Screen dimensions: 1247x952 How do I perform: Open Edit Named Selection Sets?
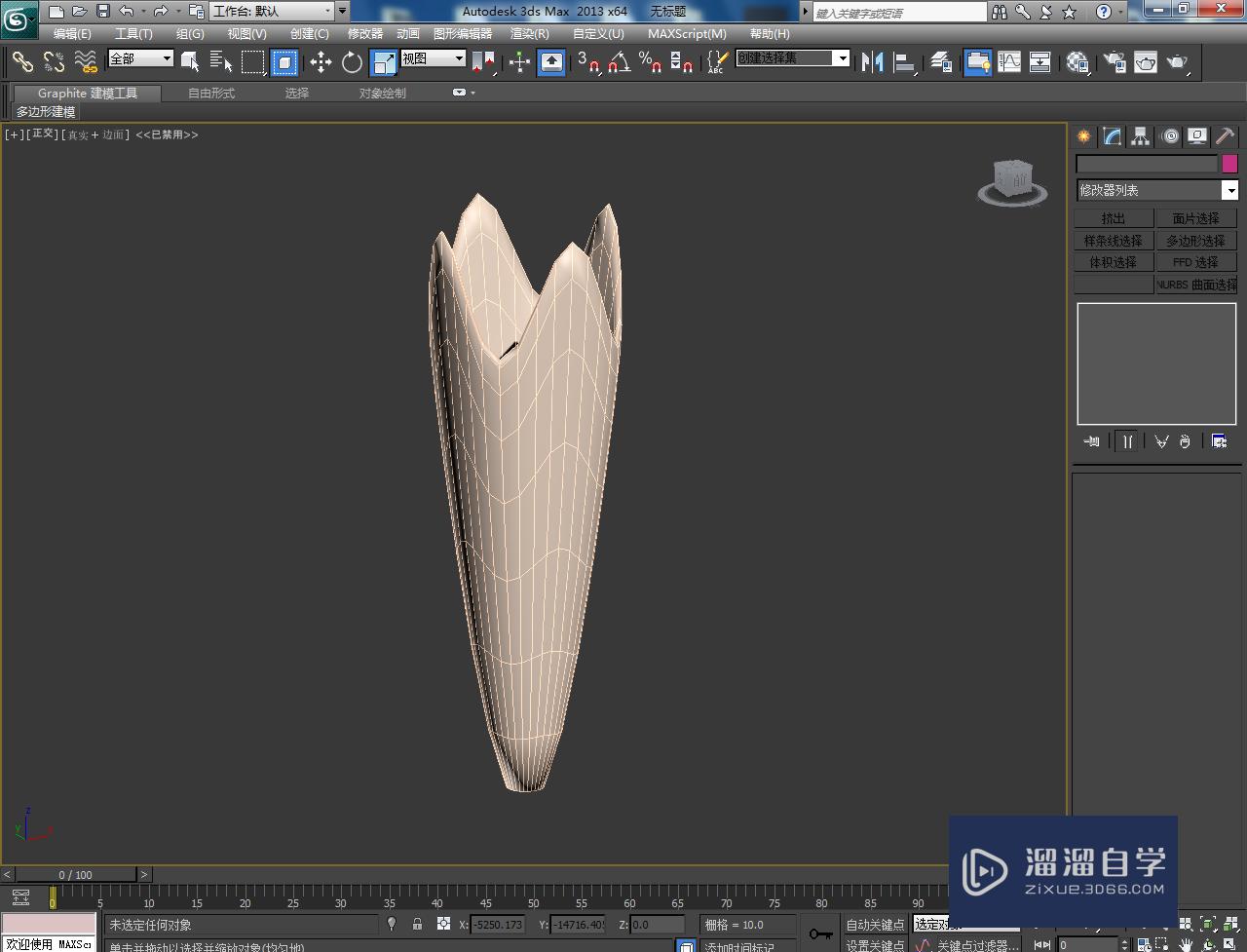click(717, 62)
